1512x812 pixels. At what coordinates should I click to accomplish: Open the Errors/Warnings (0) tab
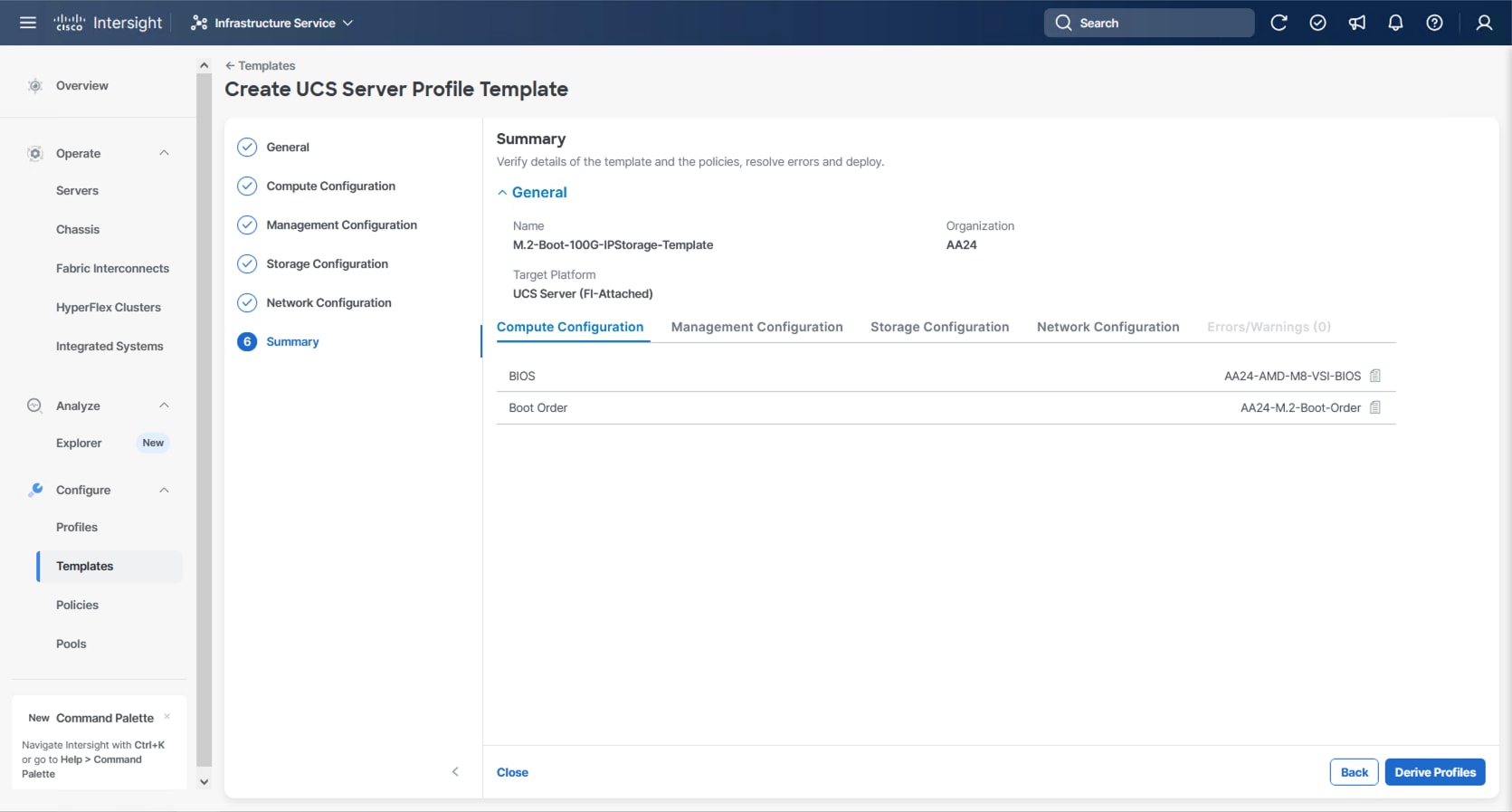click(1269, 327)
